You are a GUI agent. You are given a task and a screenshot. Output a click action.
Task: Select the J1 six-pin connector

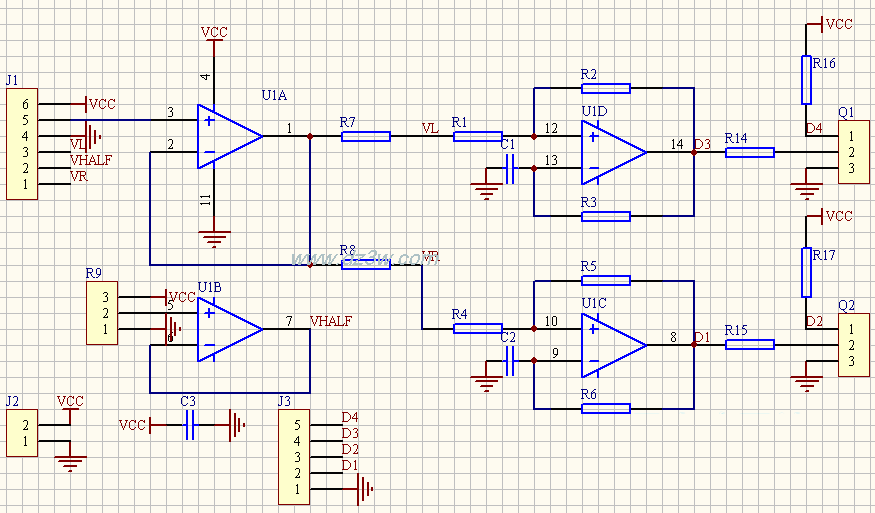coord(22,144)
